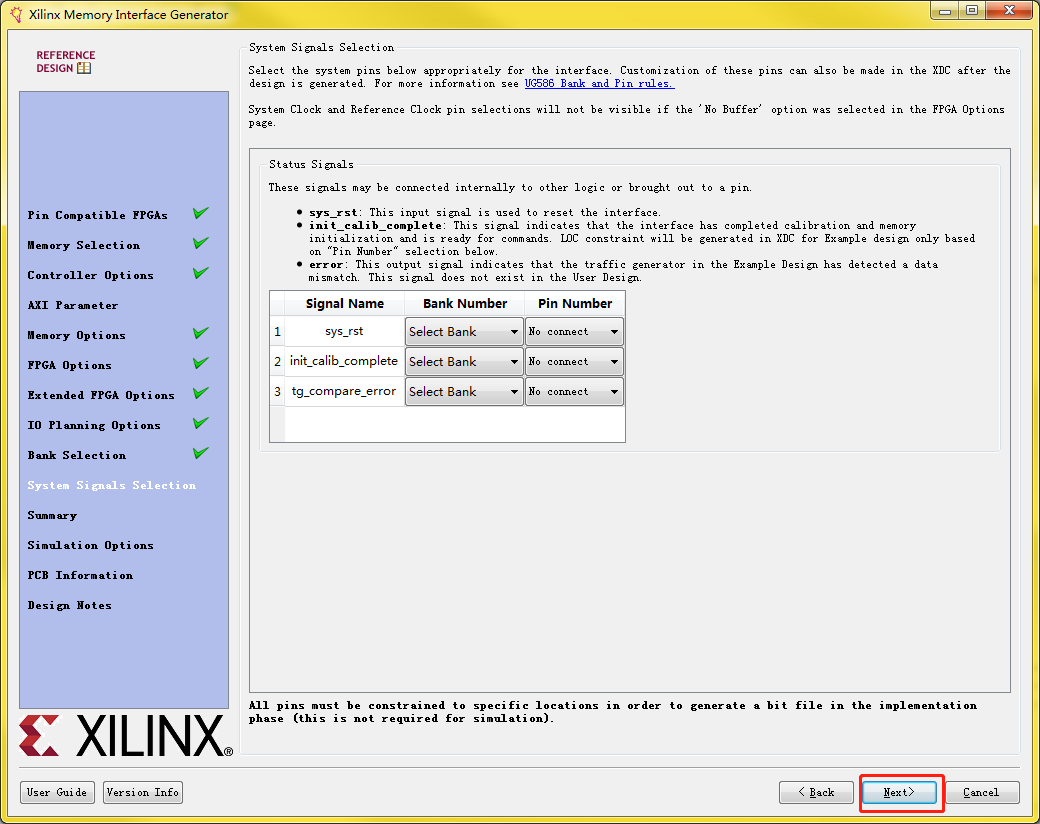Cancel the Memory Interface Generator wizard

(981, 791)
